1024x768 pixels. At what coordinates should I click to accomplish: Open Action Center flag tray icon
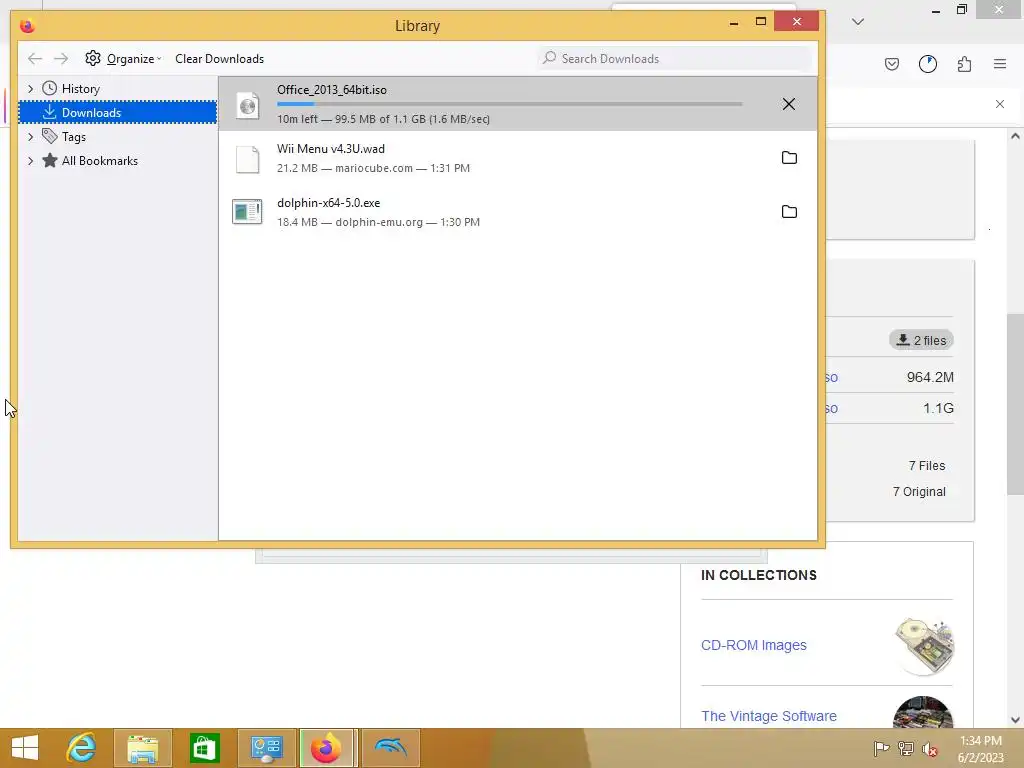coord(882,748)
